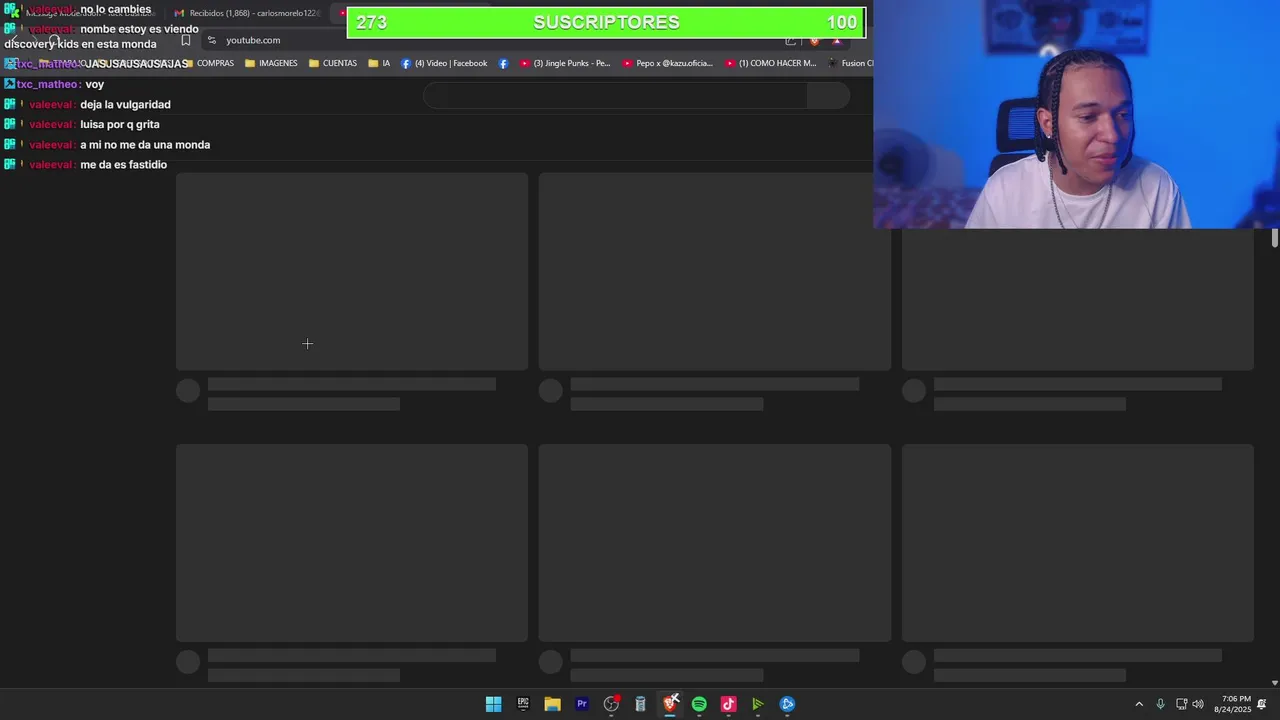Open Spotify from the taskbar
1280x720 pixels.
pyautogui.click(x=699, y=704)
